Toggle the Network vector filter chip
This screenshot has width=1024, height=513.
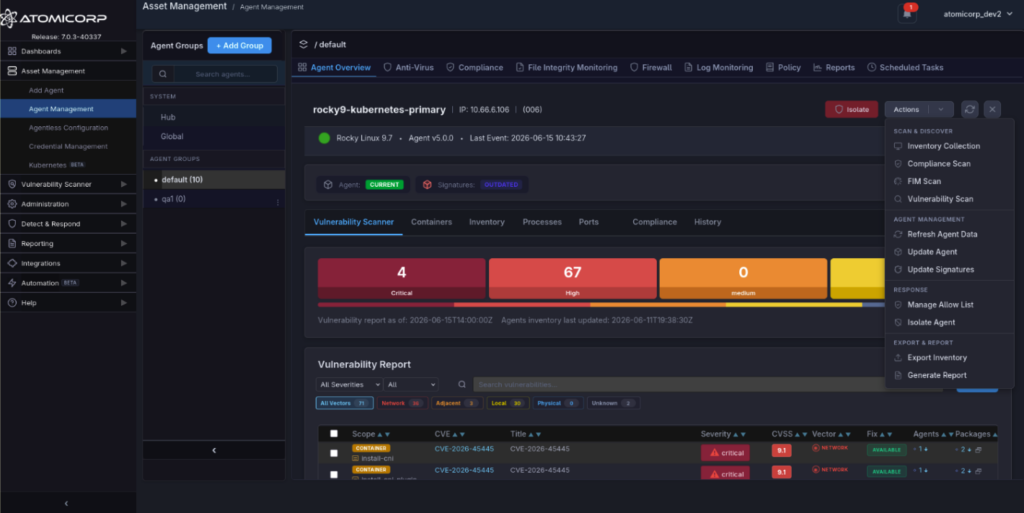click(x=402, y=403)
